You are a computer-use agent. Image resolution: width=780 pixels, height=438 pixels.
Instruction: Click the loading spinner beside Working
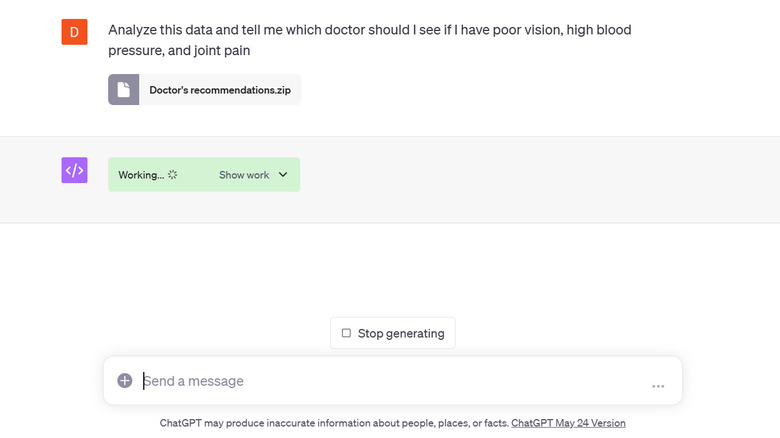pos(173,175)
